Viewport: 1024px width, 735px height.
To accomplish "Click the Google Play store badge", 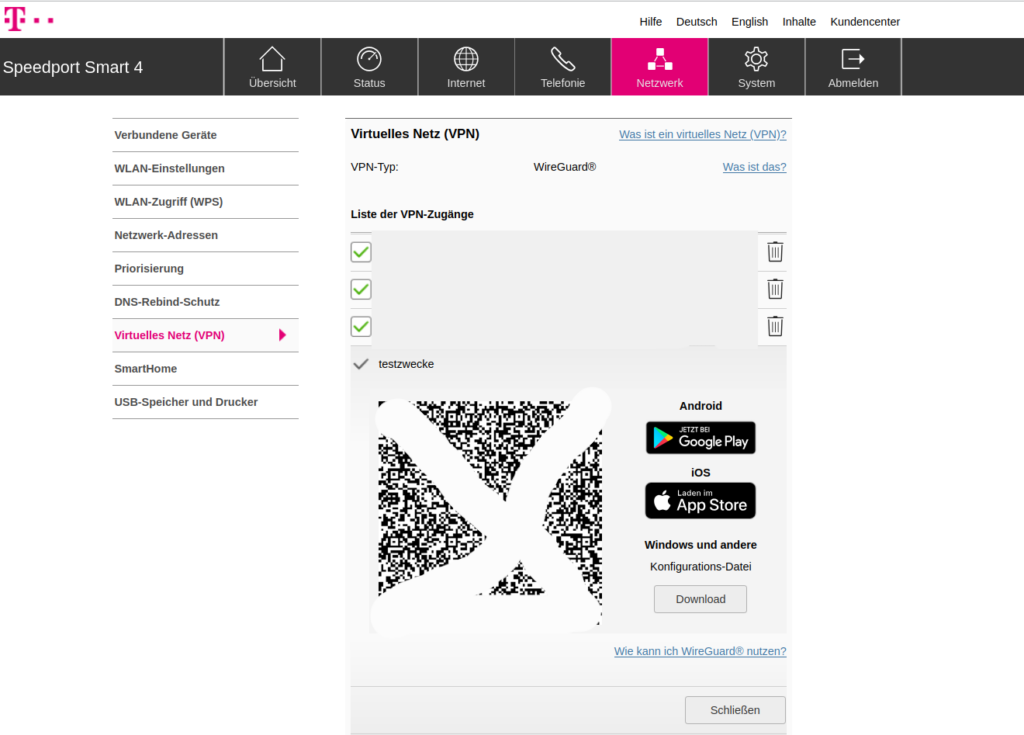I will pyautogui.click(x=700, y=438).
